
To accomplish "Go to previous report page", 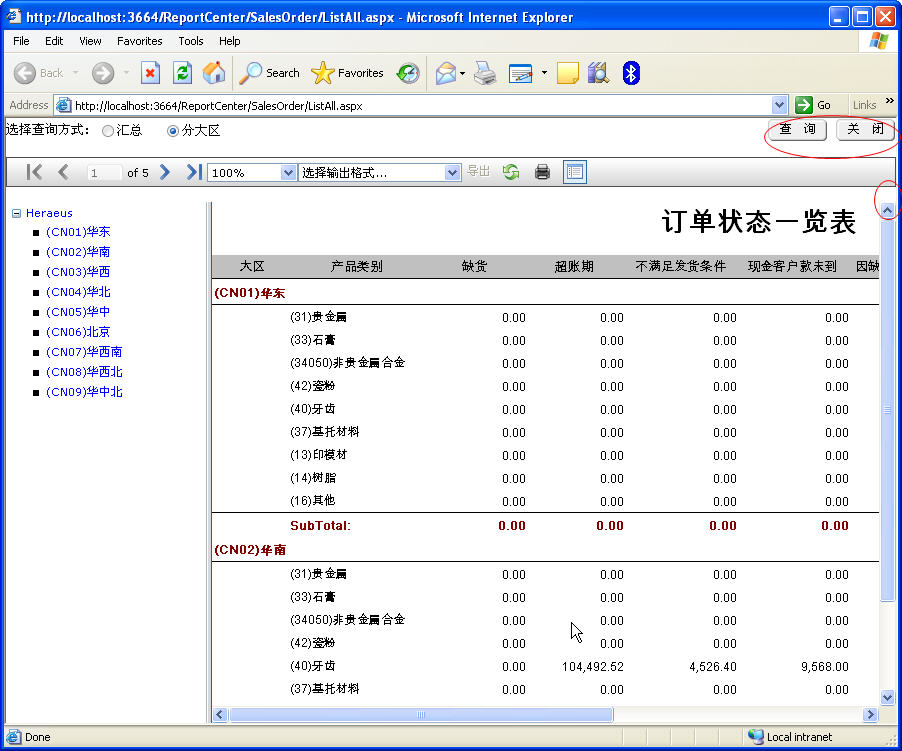I will pos(64,172).
